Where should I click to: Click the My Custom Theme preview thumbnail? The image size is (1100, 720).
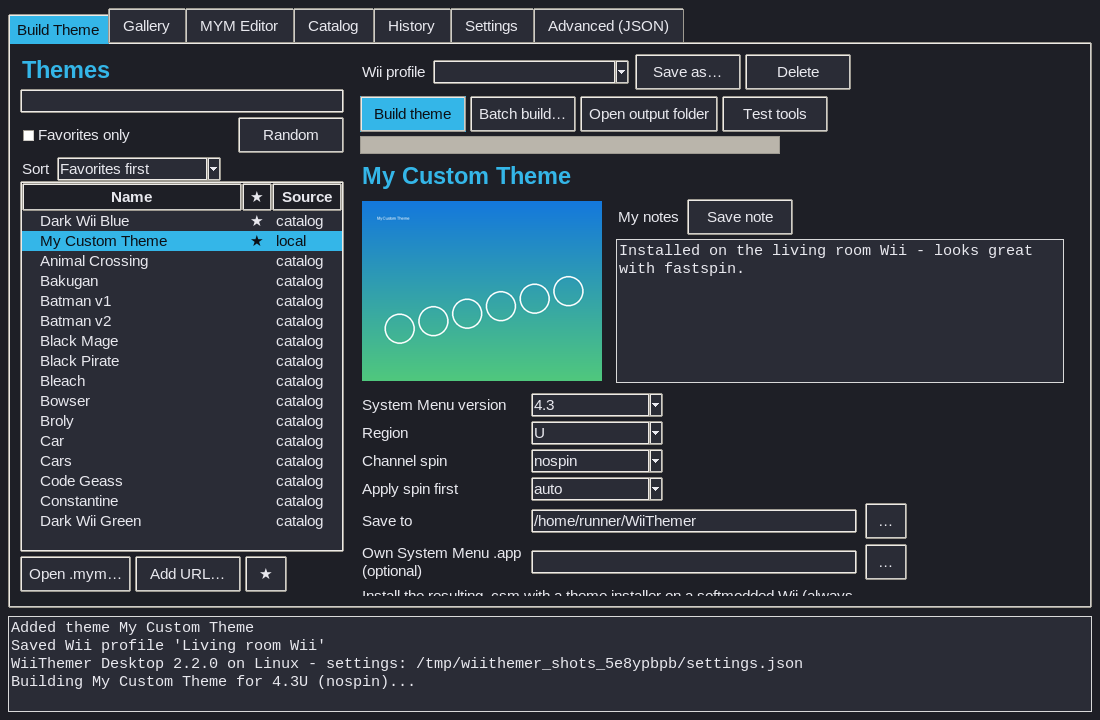point(482,291)
